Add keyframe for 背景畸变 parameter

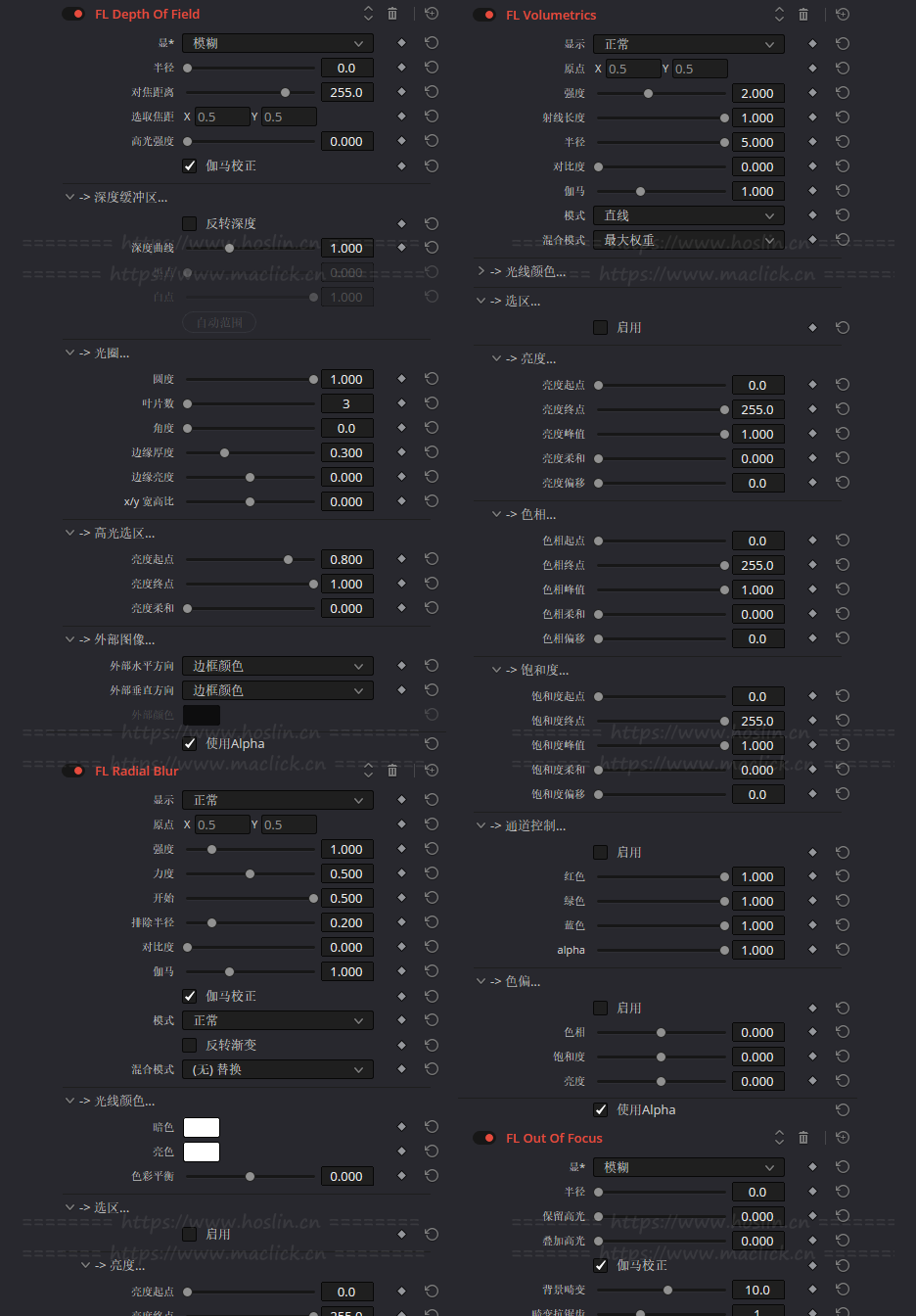point(812,1290)
